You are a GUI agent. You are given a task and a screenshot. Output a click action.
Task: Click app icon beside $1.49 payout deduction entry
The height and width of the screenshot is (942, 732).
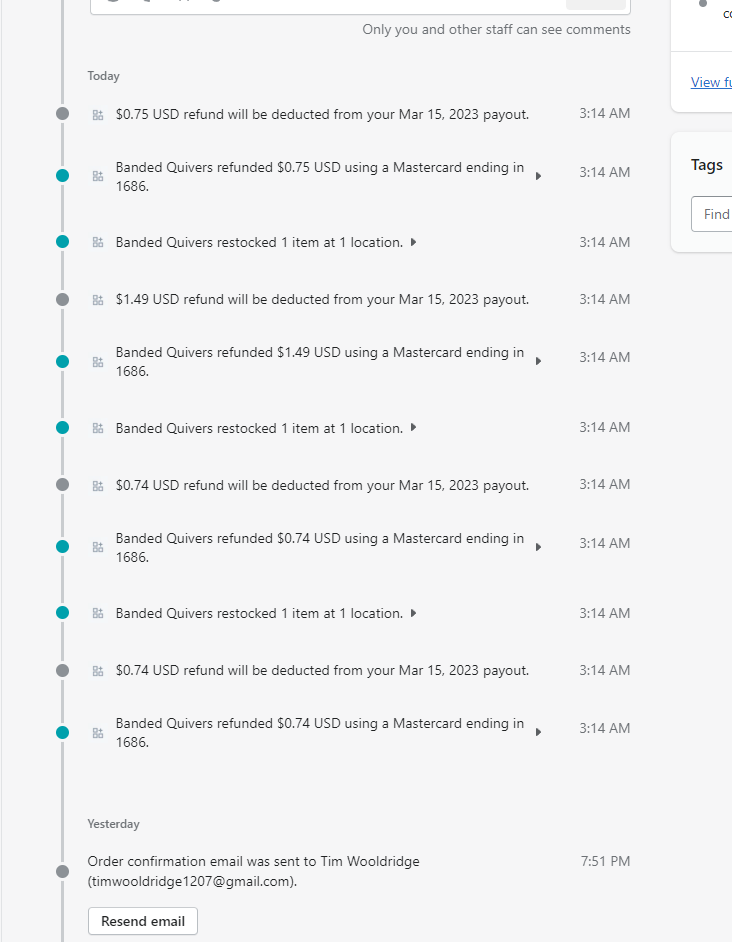[98, 300]
